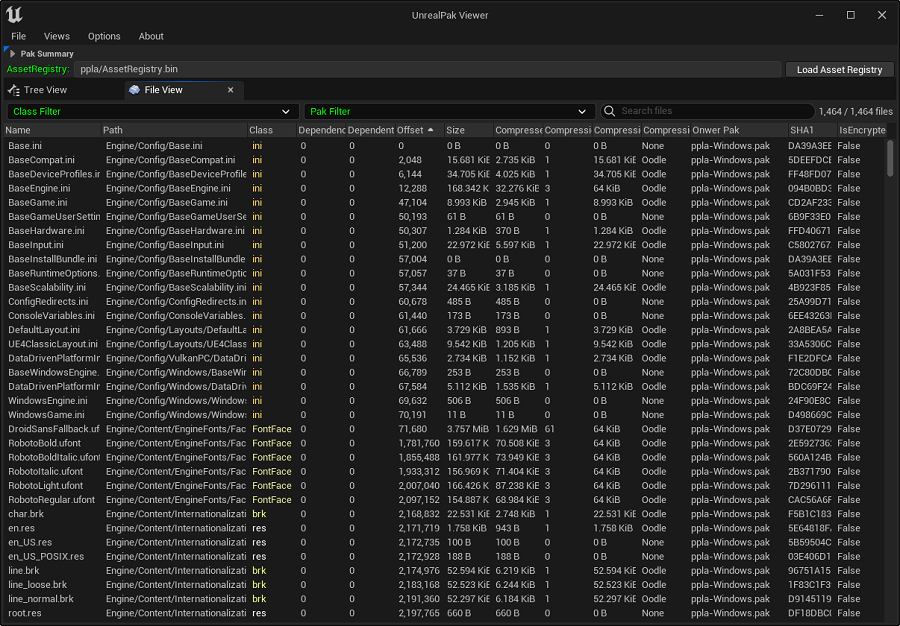Select the File View tab
Viewport: 900px width, 626px height.
pos(184,90)
